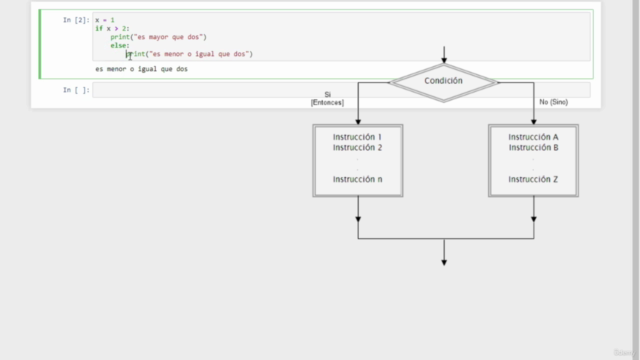The height and width of the screenshot is (360, 640).
Task: Click the 'else:' code line
Action: [x=120, y=46]
